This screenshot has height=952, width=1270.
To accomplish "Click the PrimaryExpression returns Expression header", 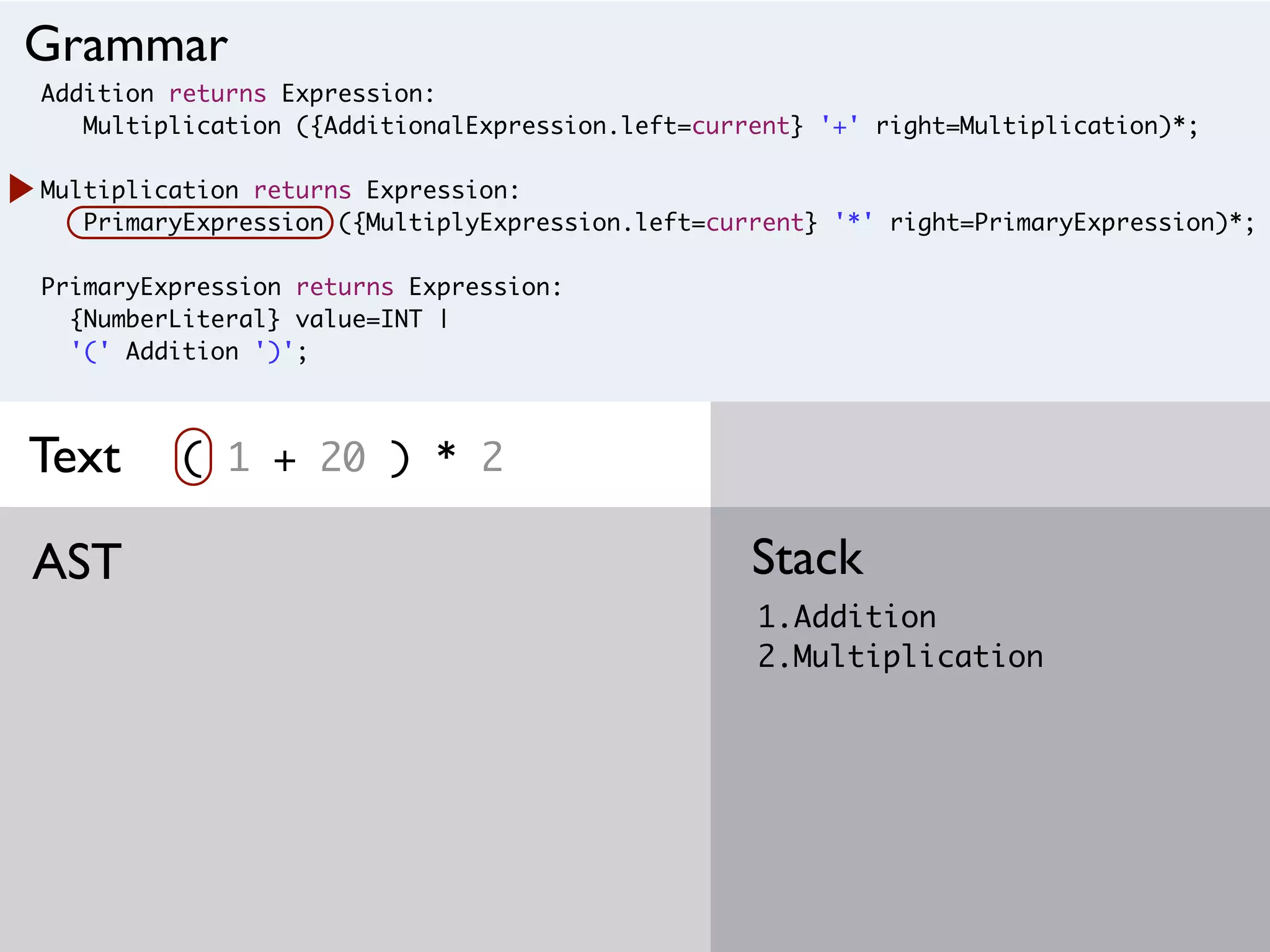I will point(301,287).
